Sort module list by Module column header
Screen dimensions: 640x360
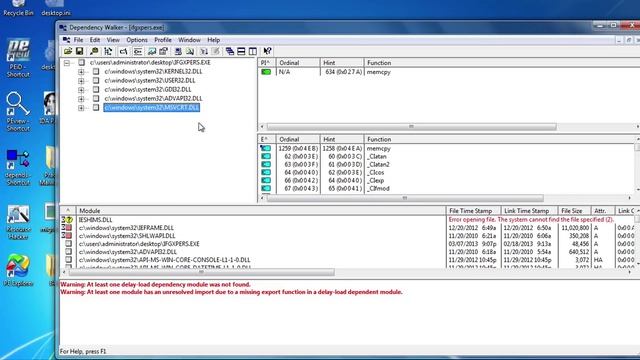point(261,211)
